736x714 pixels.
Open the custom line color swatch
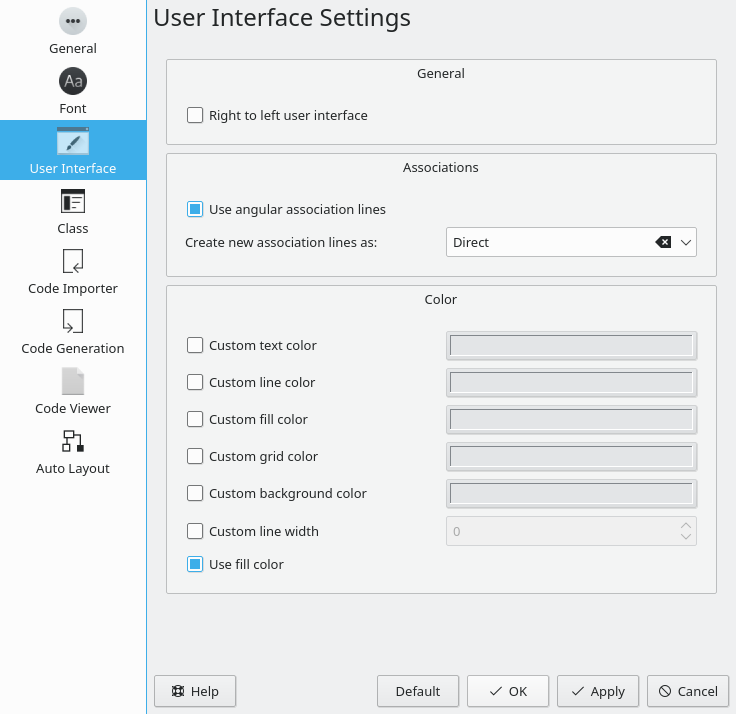coord(571,383)
